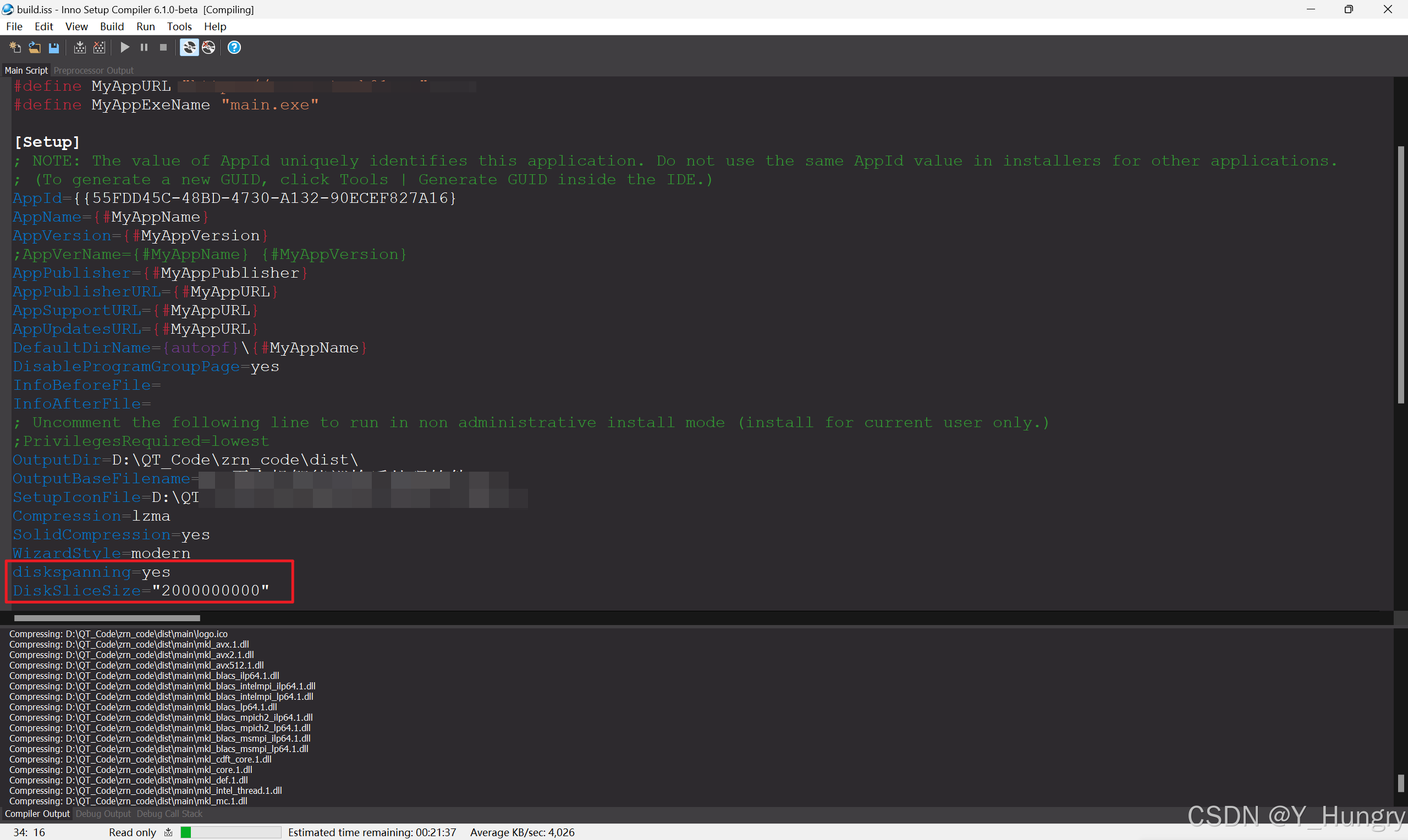Click the editor horizontal scrollbar thumb
Screen dimensions: 1408x840
coord(107,618)
